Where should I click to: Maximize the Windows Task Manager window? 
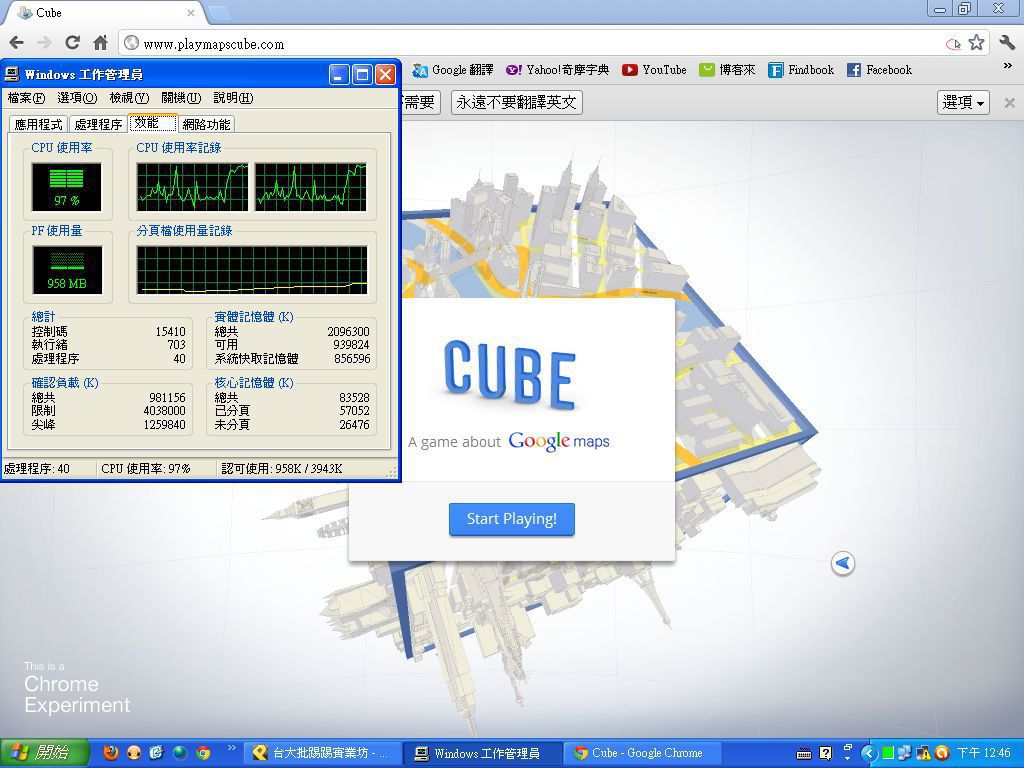coord(362,74)
